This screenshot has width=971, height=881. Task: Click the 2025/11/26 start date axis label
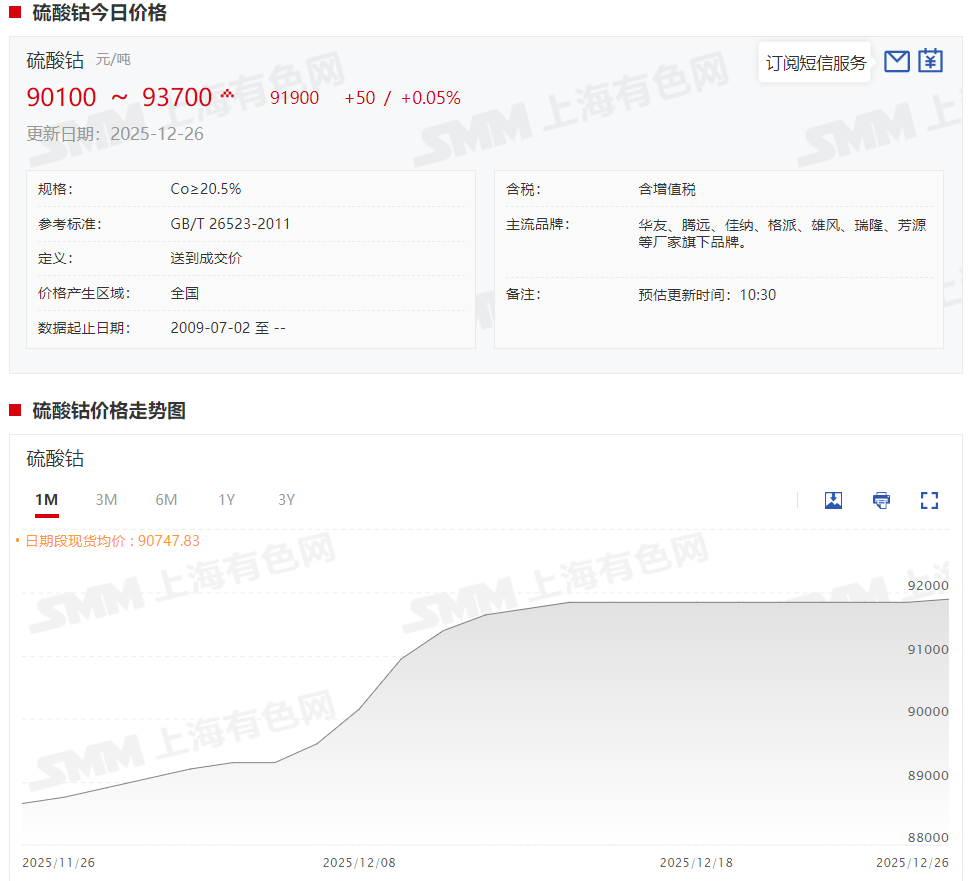58,862
